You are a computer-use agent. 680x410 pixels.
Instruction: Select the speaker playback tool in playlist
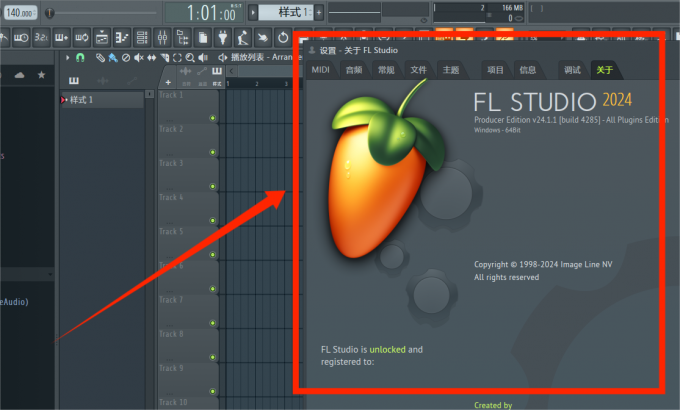point(203,57)
